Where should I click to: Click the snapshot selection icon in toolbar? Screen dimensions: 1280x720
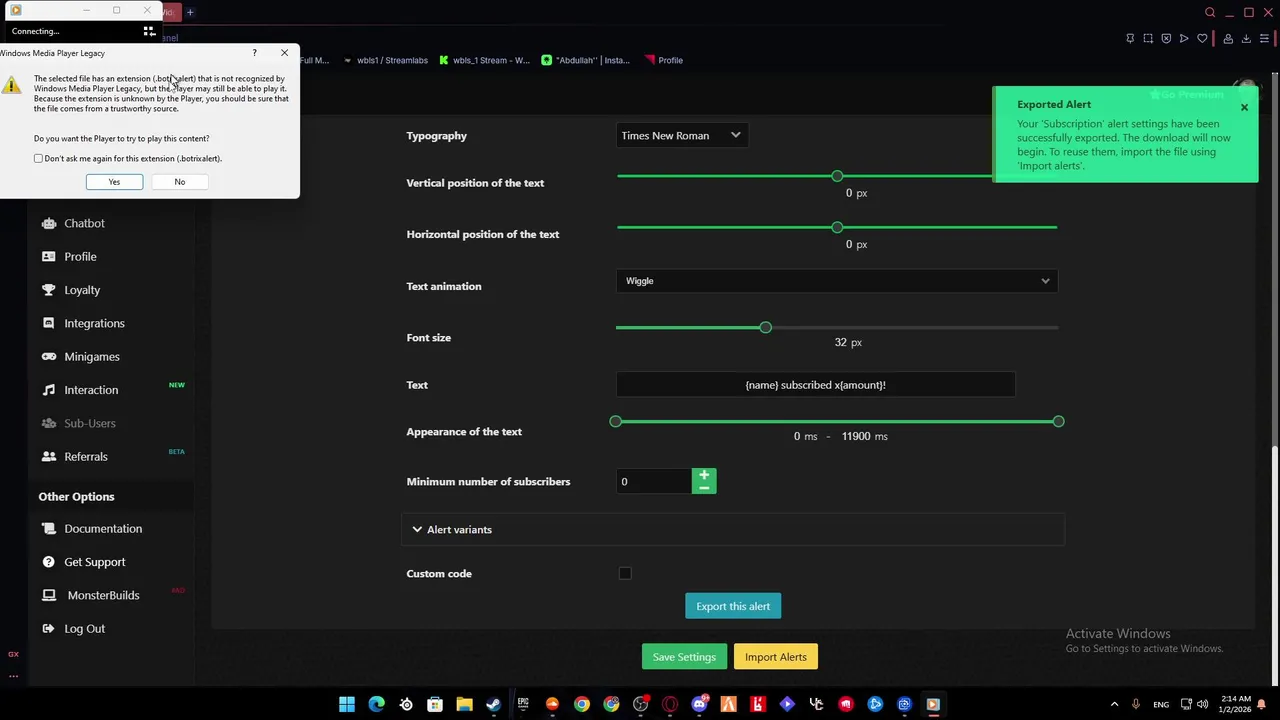tap(1148, 39)
